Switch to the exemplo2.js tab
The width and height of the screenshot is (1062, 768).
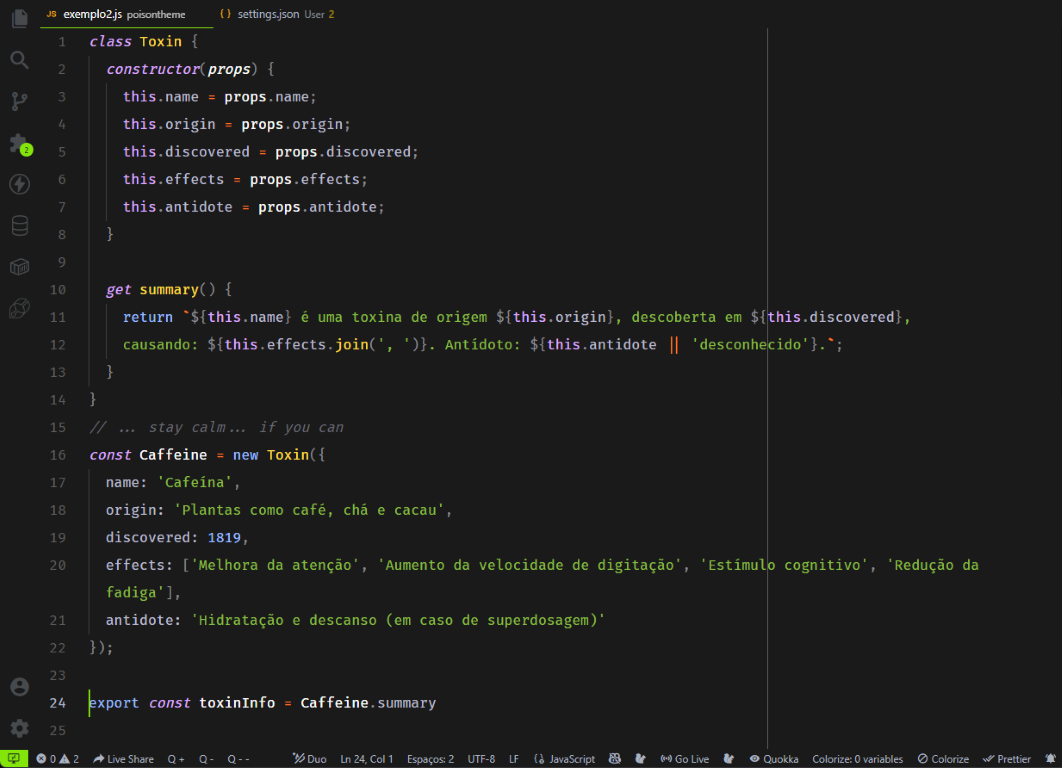click(x=127, y=14)
